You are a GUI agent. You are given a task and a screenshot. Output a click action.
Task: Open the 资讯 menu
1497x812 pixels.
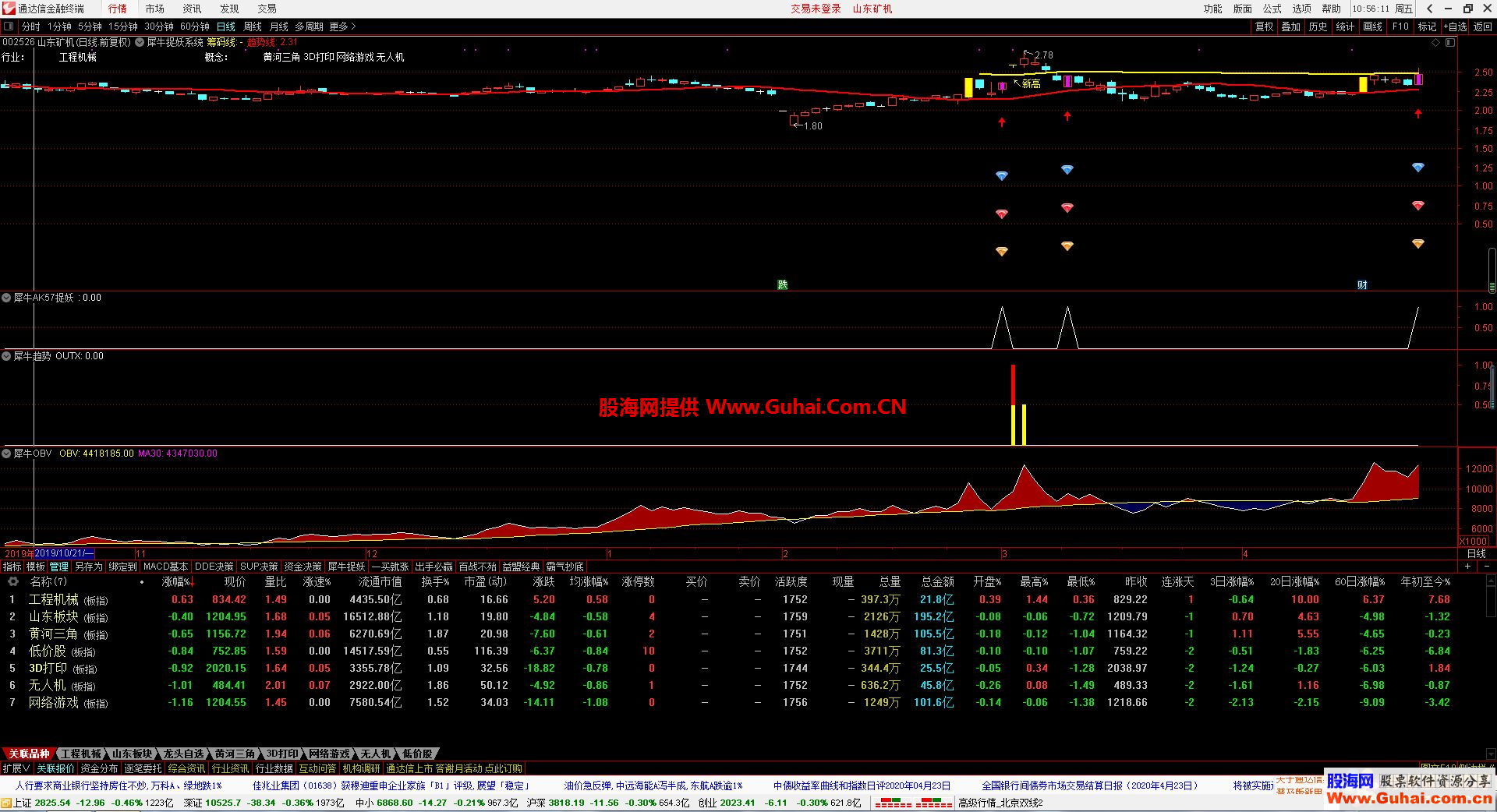point(193,9)
